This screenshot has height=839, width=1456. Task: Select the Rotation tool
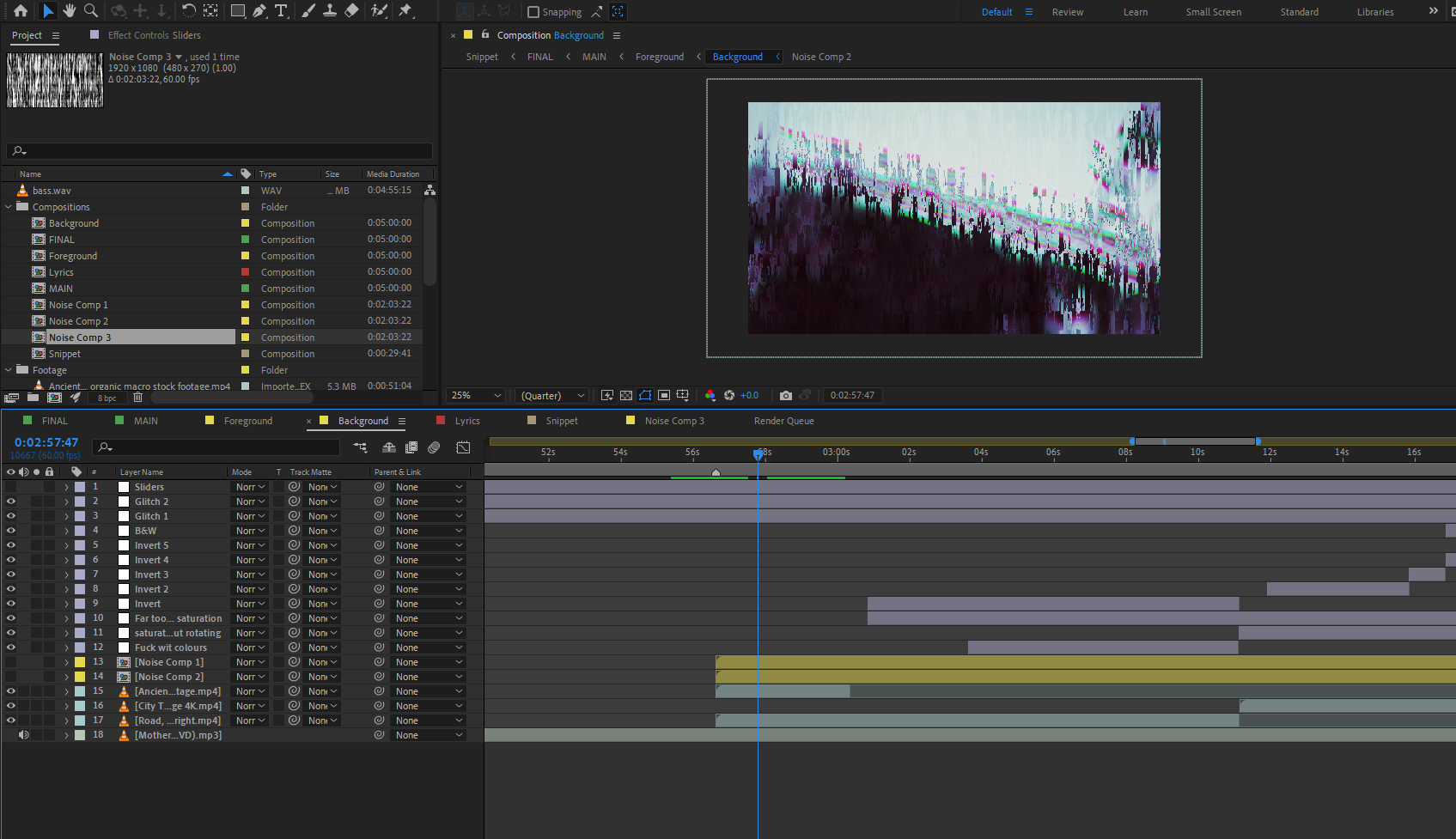[189, 11]
